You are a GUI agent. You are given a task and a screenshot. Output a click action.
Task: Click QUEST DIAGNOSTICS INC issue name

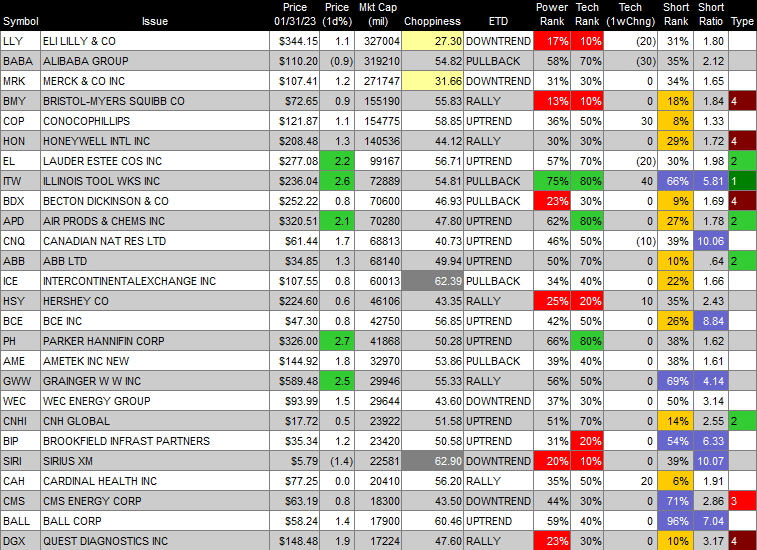105,541
